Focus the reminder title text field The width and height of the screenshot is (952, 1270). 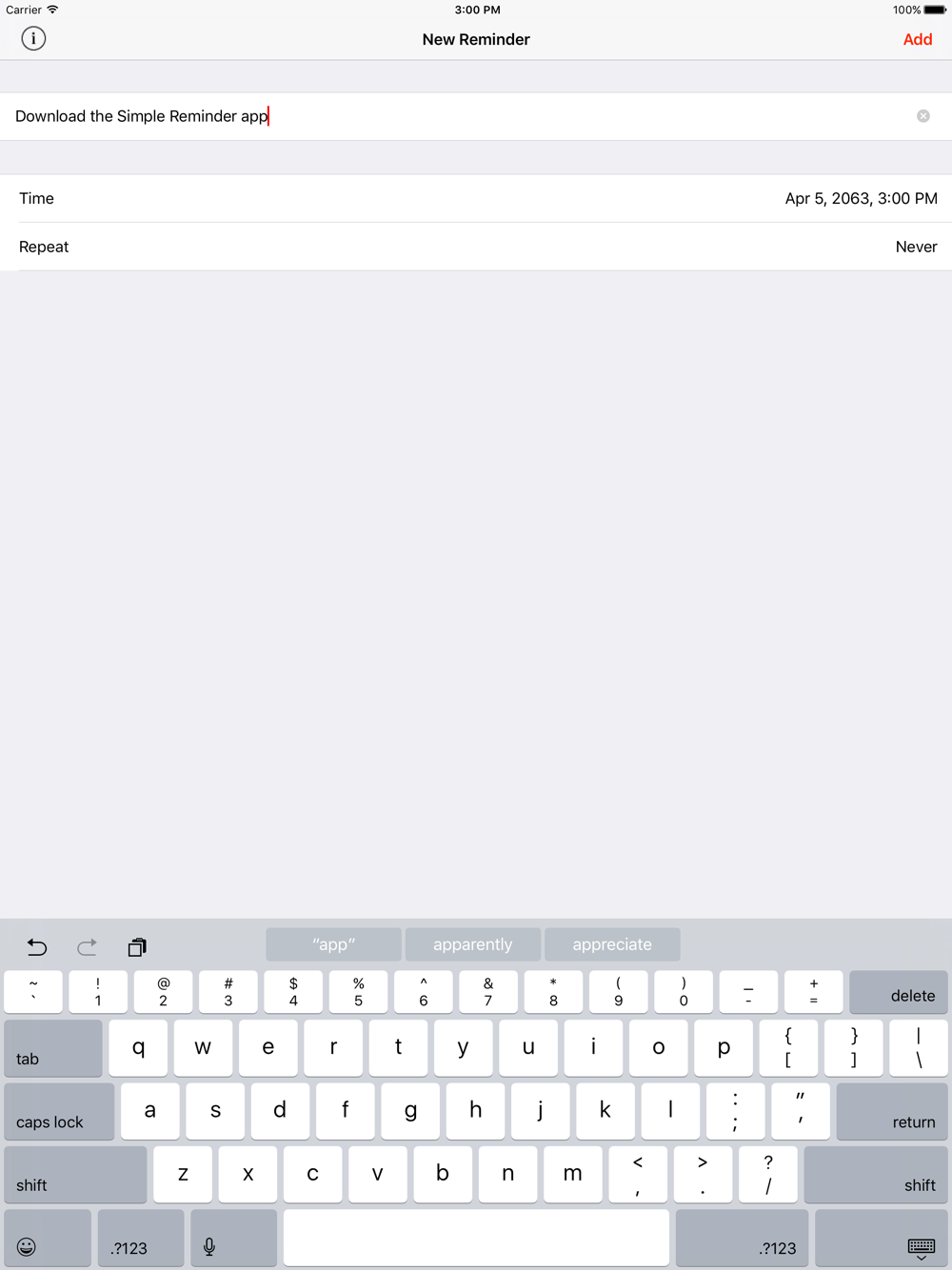(x=476, y=116)
